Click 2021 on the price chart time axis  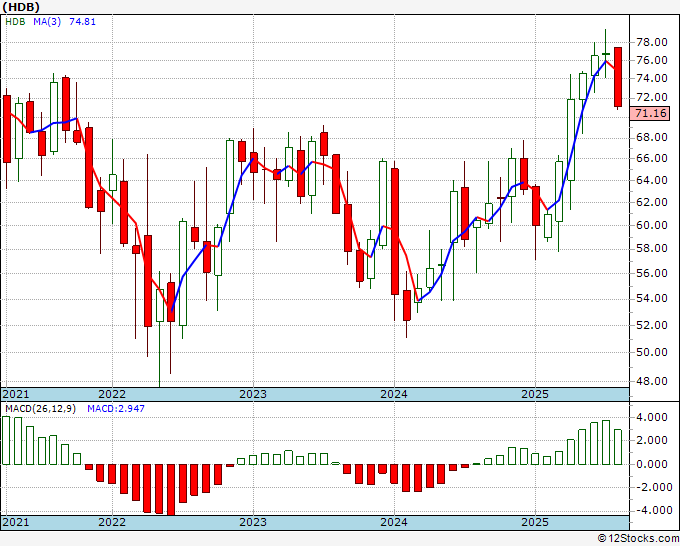[x=16, y=394]
